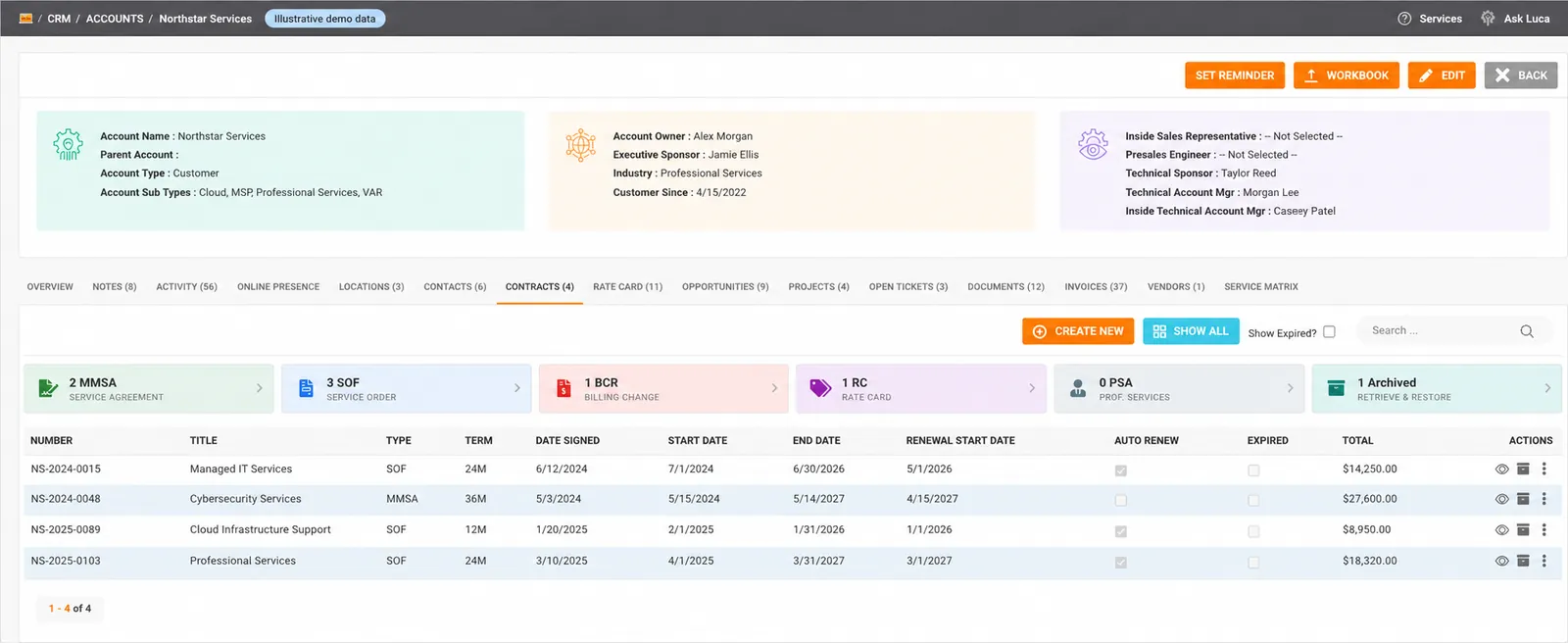Select the Rate Card (11) tab
Viewport: 1568px width, 643px height.
(x=628, y=287)
